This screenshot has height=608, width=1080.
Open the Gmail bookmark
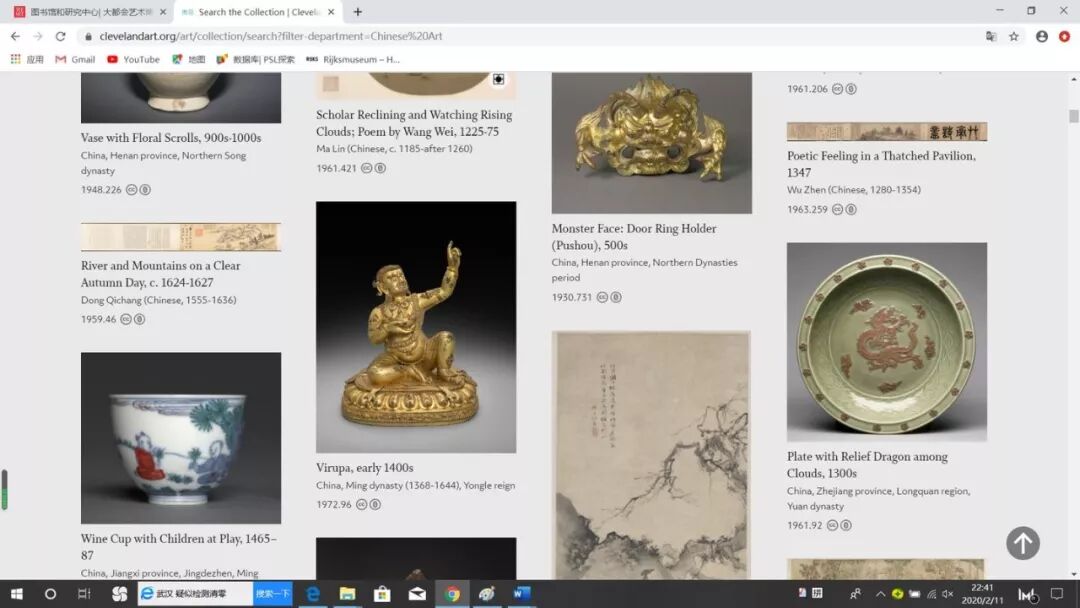click(75, 59)
